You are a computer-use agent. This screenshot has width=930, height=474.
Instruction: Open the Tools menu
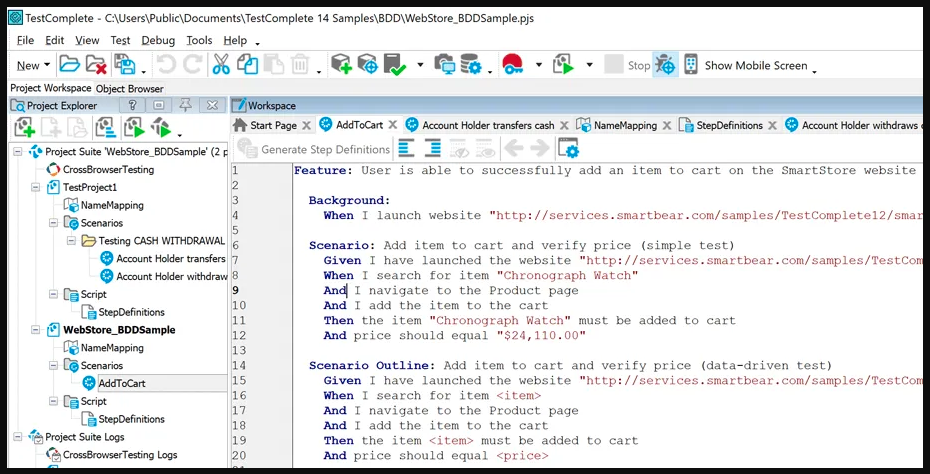[x=199, y=40]
